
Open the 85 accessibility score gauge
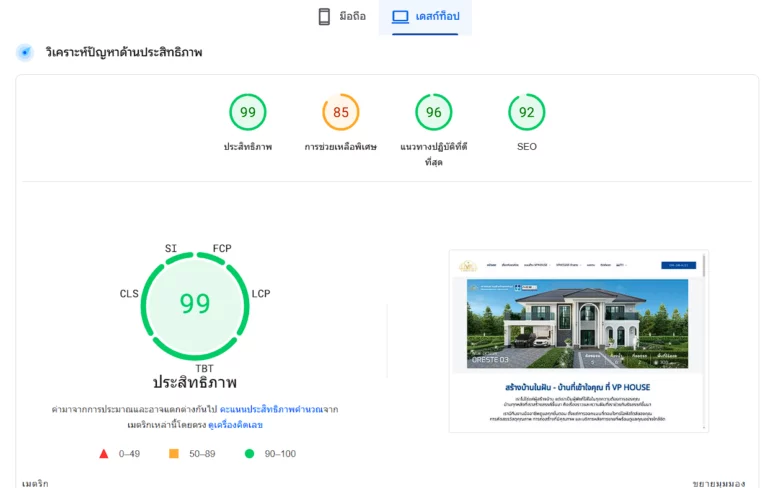coord(341,112)
